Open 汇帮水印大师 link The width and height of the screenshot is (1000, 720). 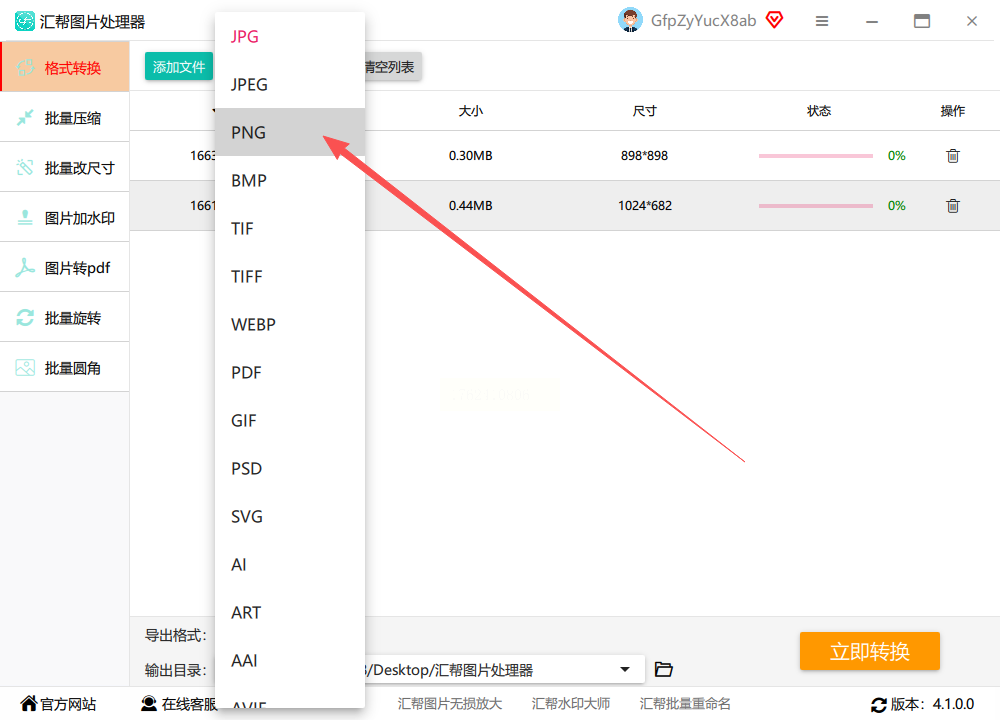(x=571, y=703)
